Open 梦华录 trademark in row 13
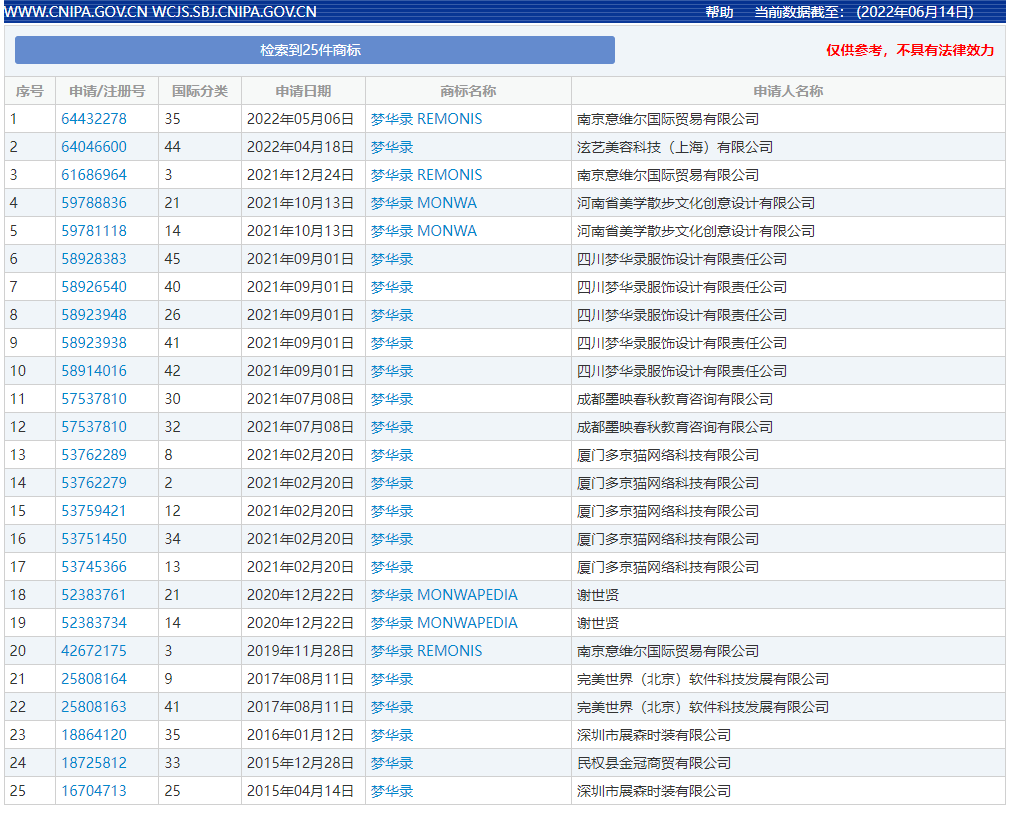This screenshot has height=817, width=1012. (392, 455)
